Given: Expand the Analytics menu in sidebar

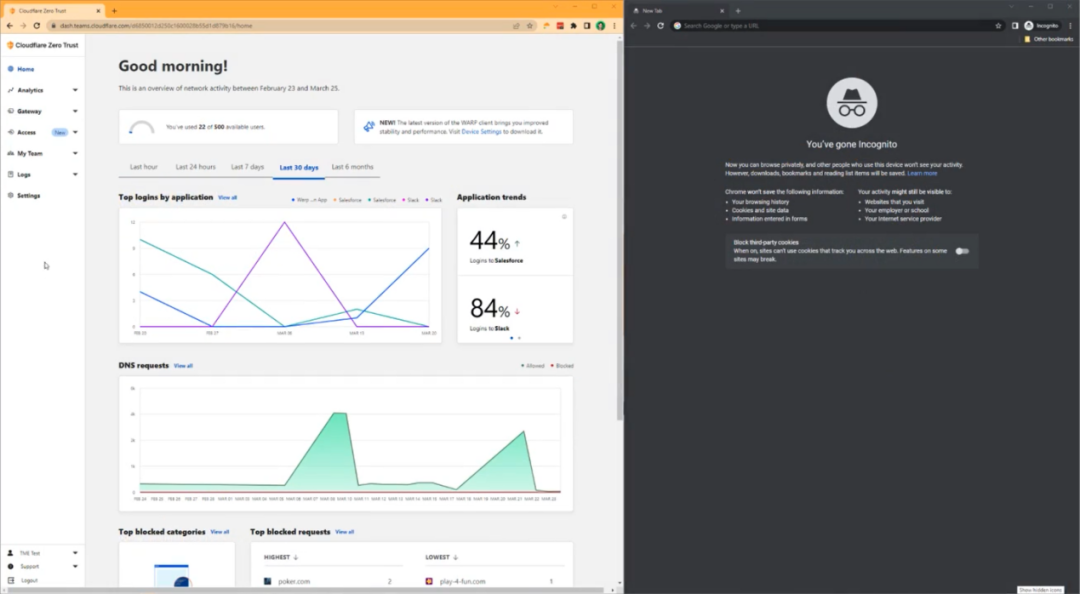Looking at the screenshot, I should 75,90.
